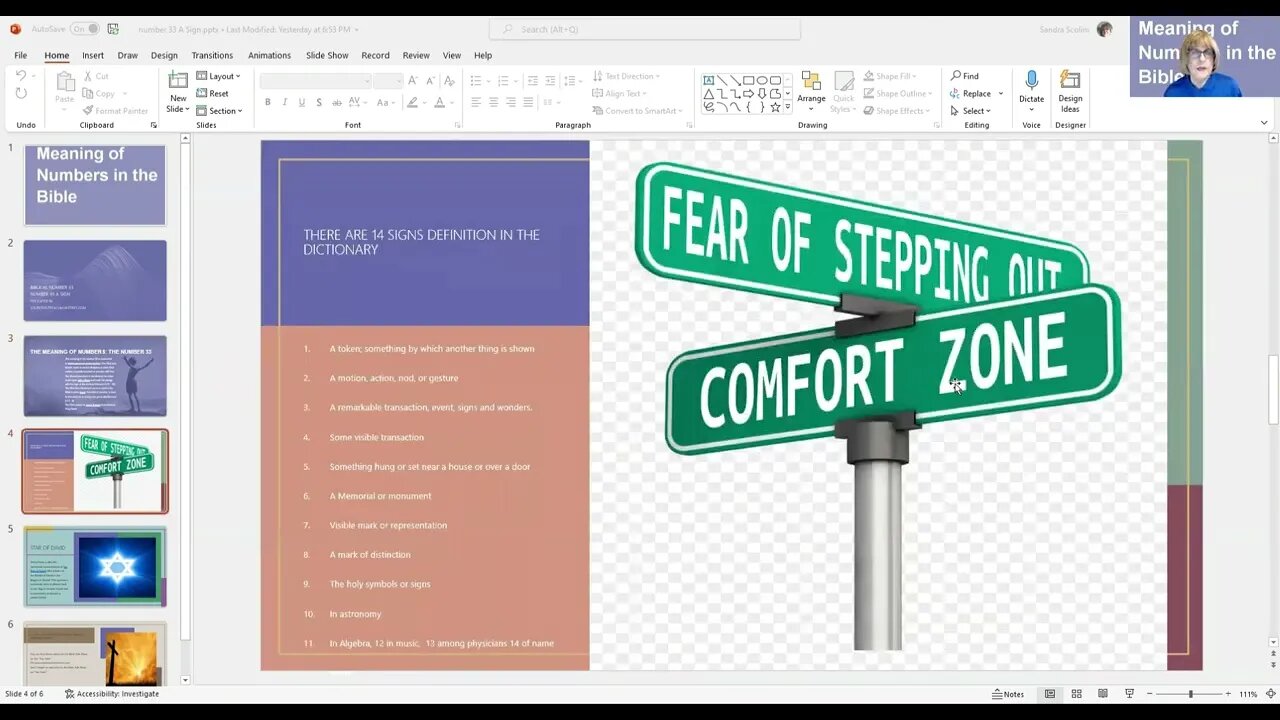Open the Review tab
Screen dimensions: 1280x720
pos(416,55)
